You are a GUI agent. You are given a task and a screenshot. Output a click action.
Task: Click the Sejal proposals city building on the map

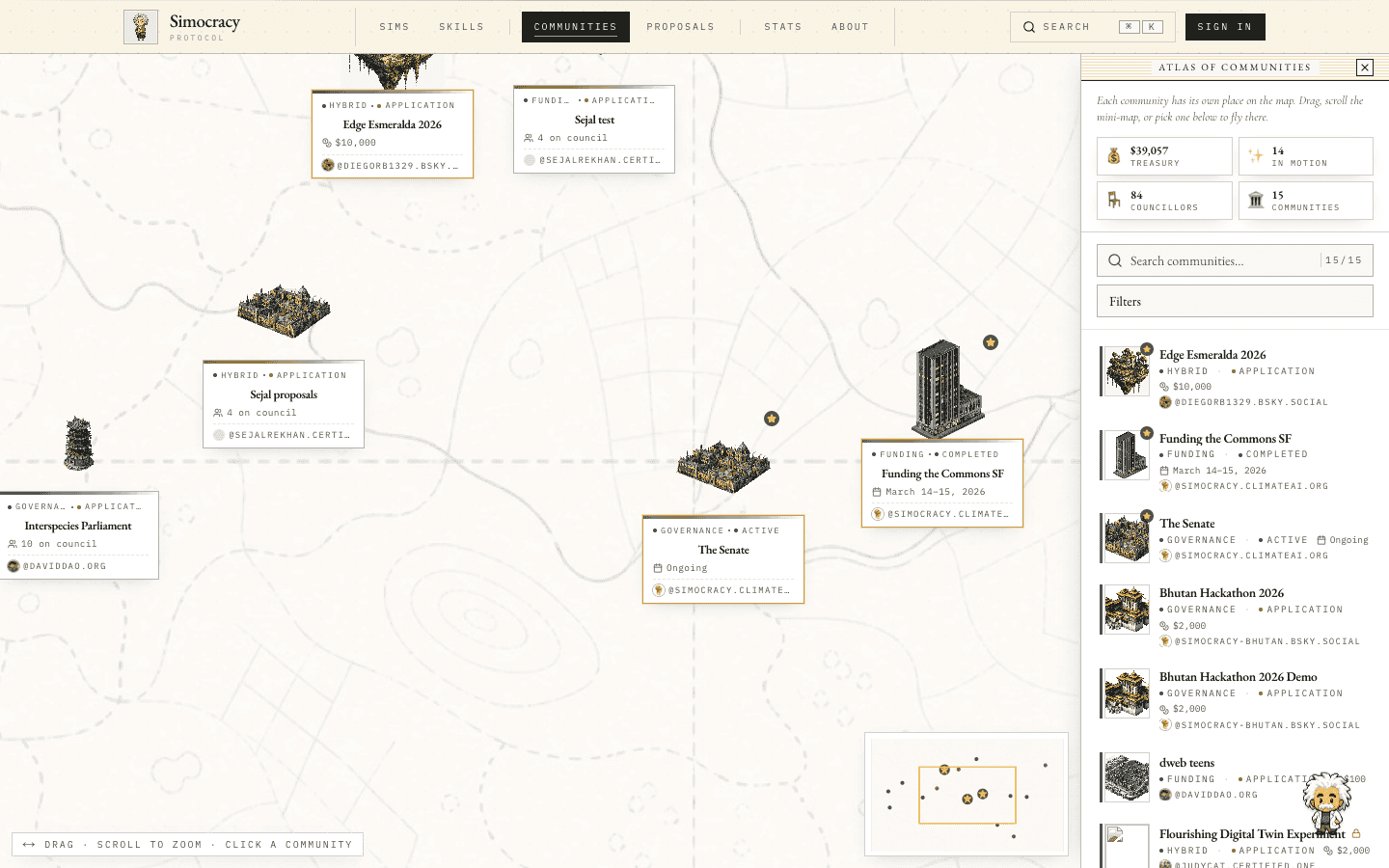coord(284,311)
